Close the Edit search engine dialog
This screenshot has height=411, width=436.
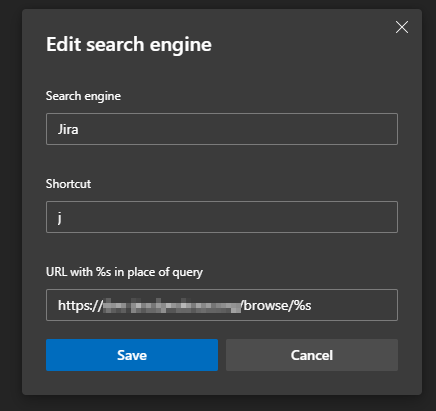tap(402, 27)
